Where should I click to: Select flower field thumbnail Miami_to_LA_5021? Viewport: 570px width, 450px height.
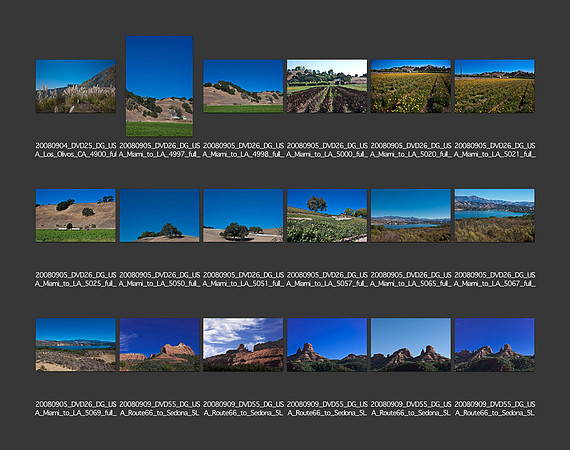coord(494,86)
